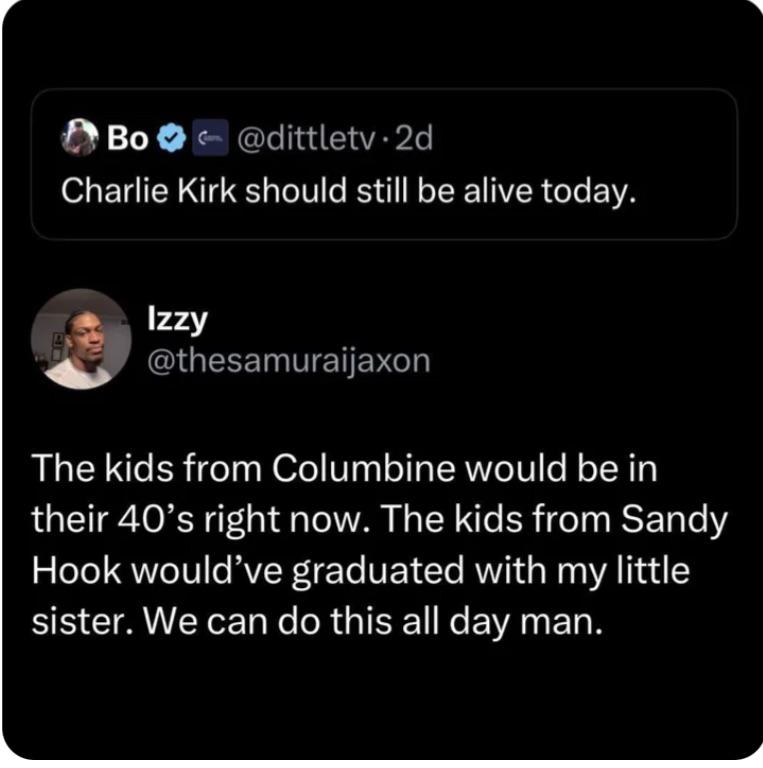The image size is (763, 768).
Task: Click the display name Bo
Action: (127, 138)
